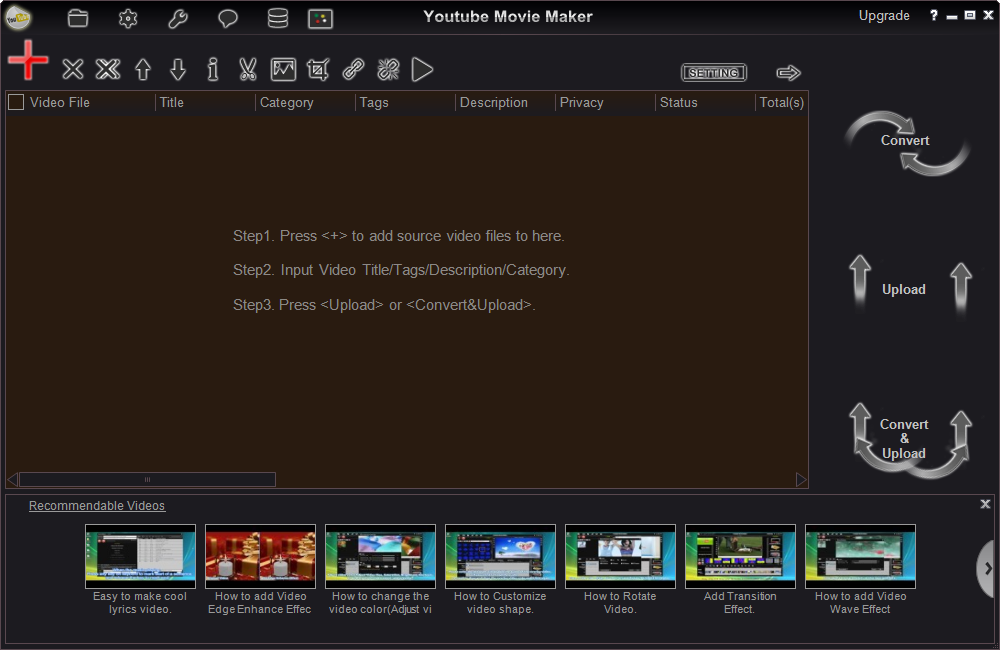Click the Privacy column header
This screenshot has height=650, width=1000.
581,102
